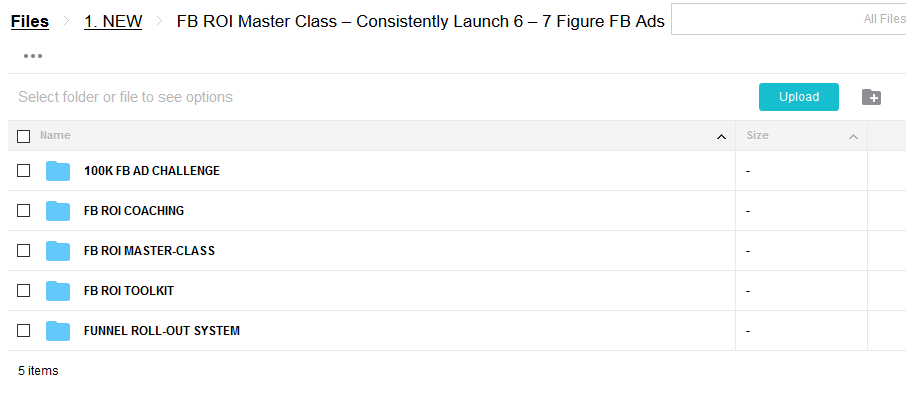Image resolution: width=906 pixels, height=414 pixels.
Task: Toggle the Name column sort arrow
Action: click(721, 137)
